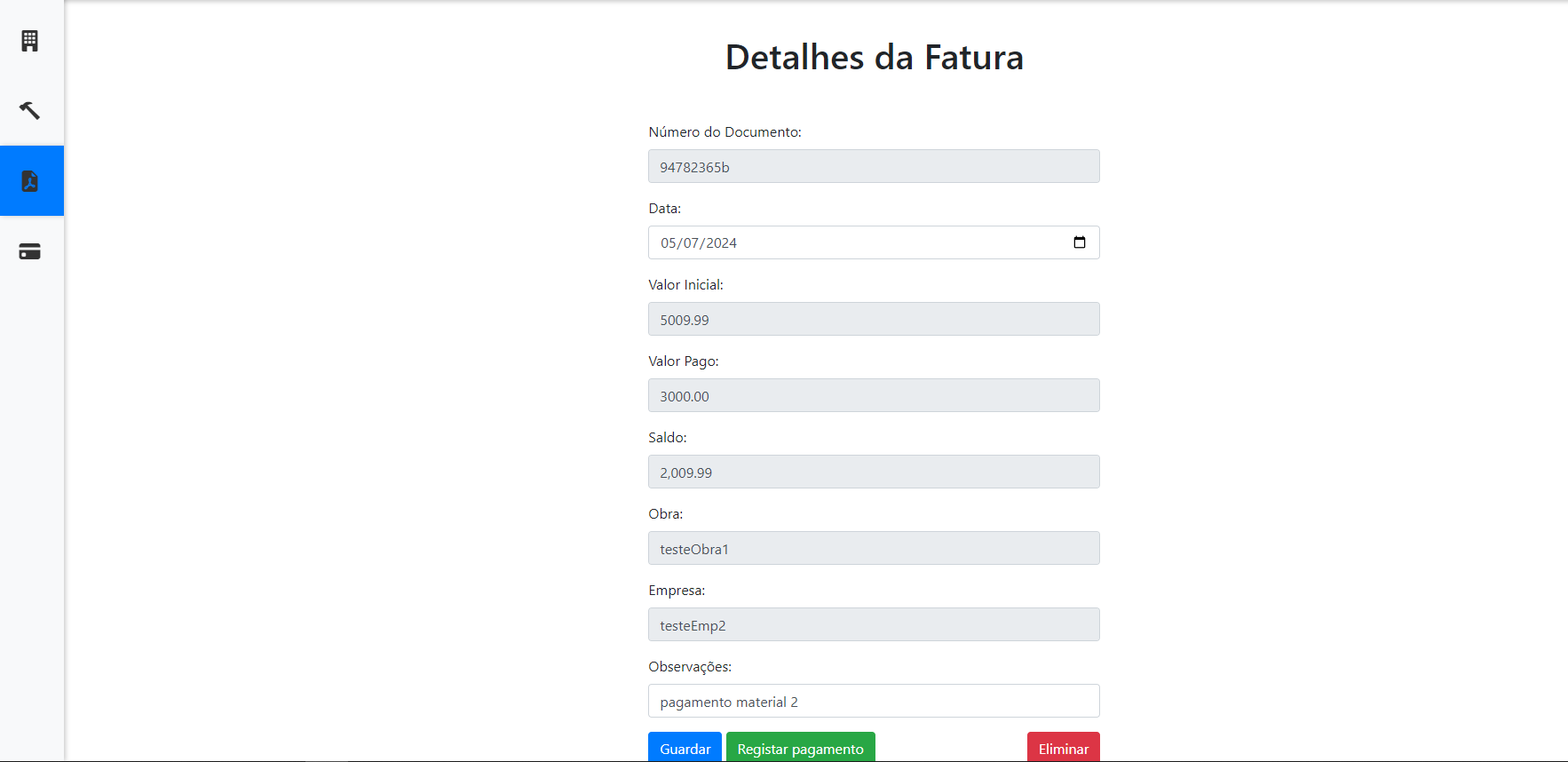Click the Detalhes da Fatura heading
Screen dimensions: 1568x762
tap(874, 58)
